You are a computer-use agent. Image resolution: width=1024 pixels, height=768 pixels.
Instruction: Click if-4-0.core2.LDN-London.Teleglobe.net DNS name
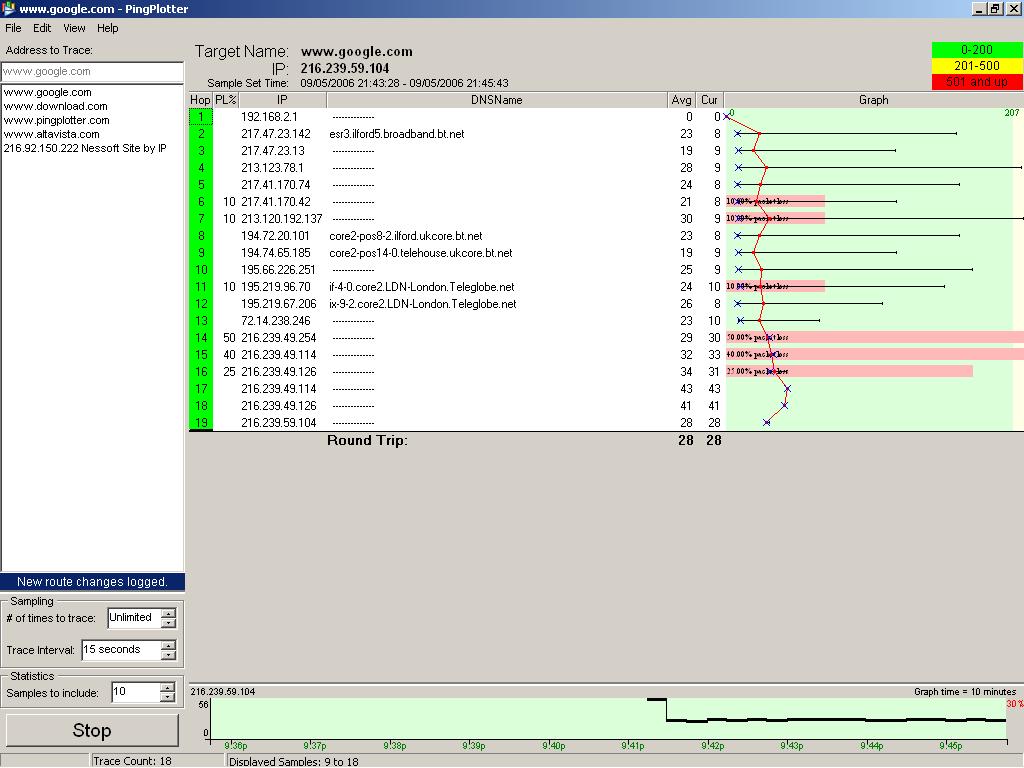coord(422,287)
